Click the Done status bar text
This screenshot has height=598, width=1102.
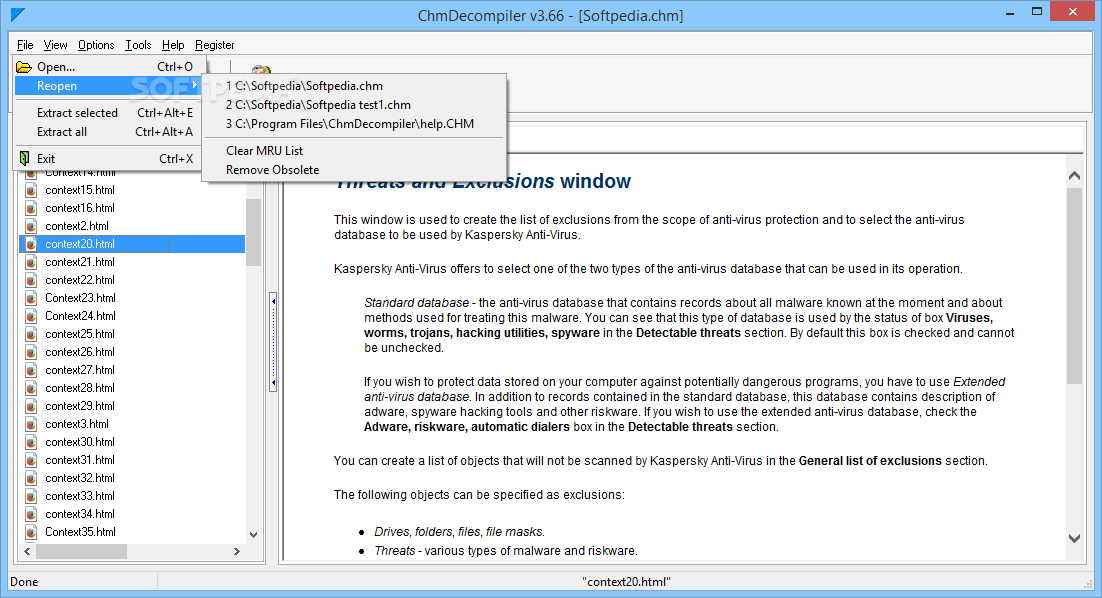click(x=24, y=582)
